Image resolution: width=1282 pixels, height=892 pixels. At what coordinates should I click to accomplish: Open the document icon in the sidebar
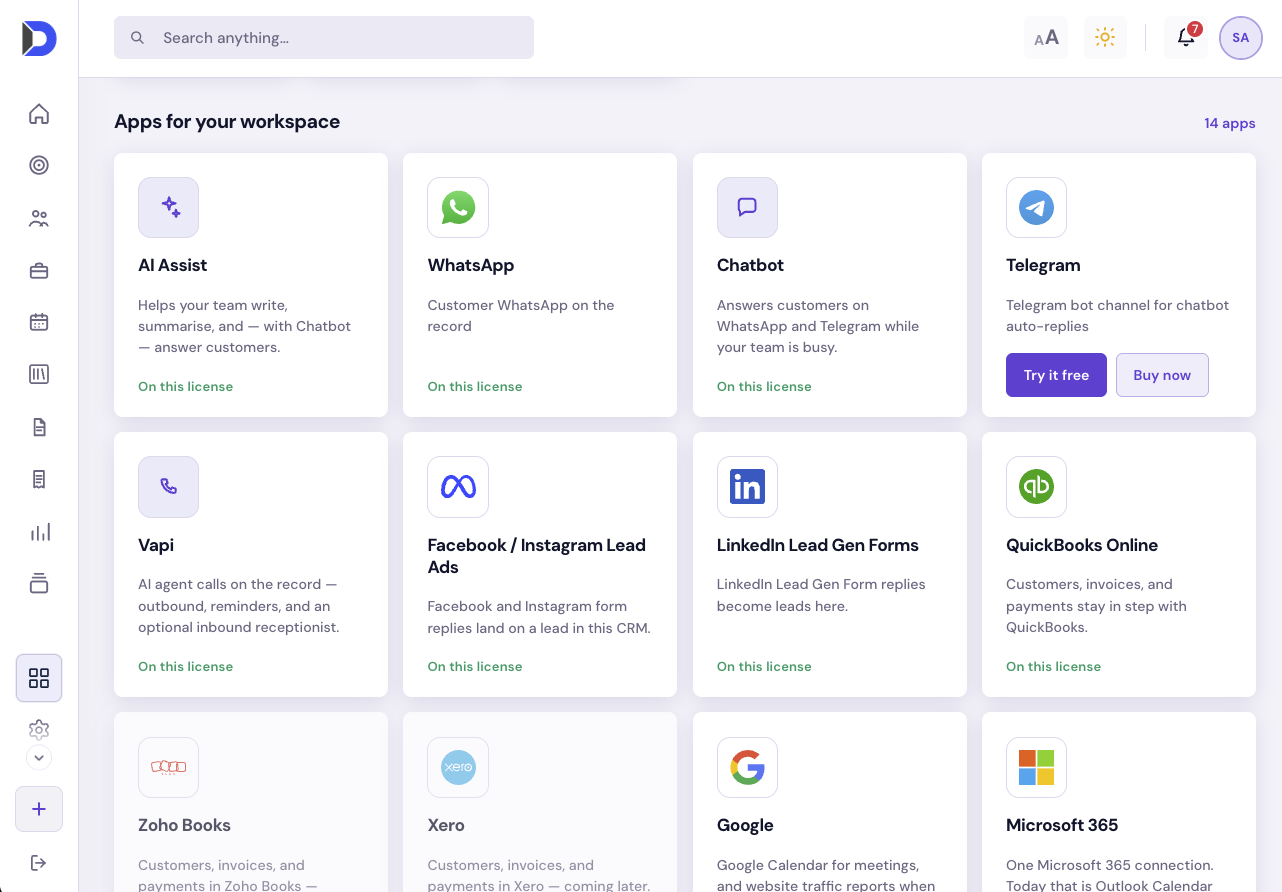point(39,427)
